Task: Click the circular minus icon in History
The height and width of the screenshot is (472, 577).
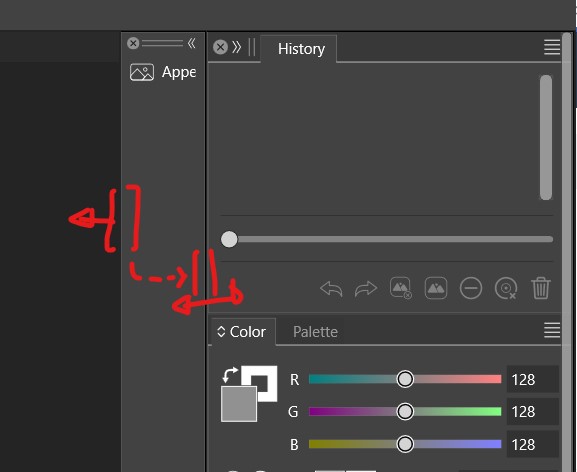Action: pyautogui.click(x=471, y=288)
